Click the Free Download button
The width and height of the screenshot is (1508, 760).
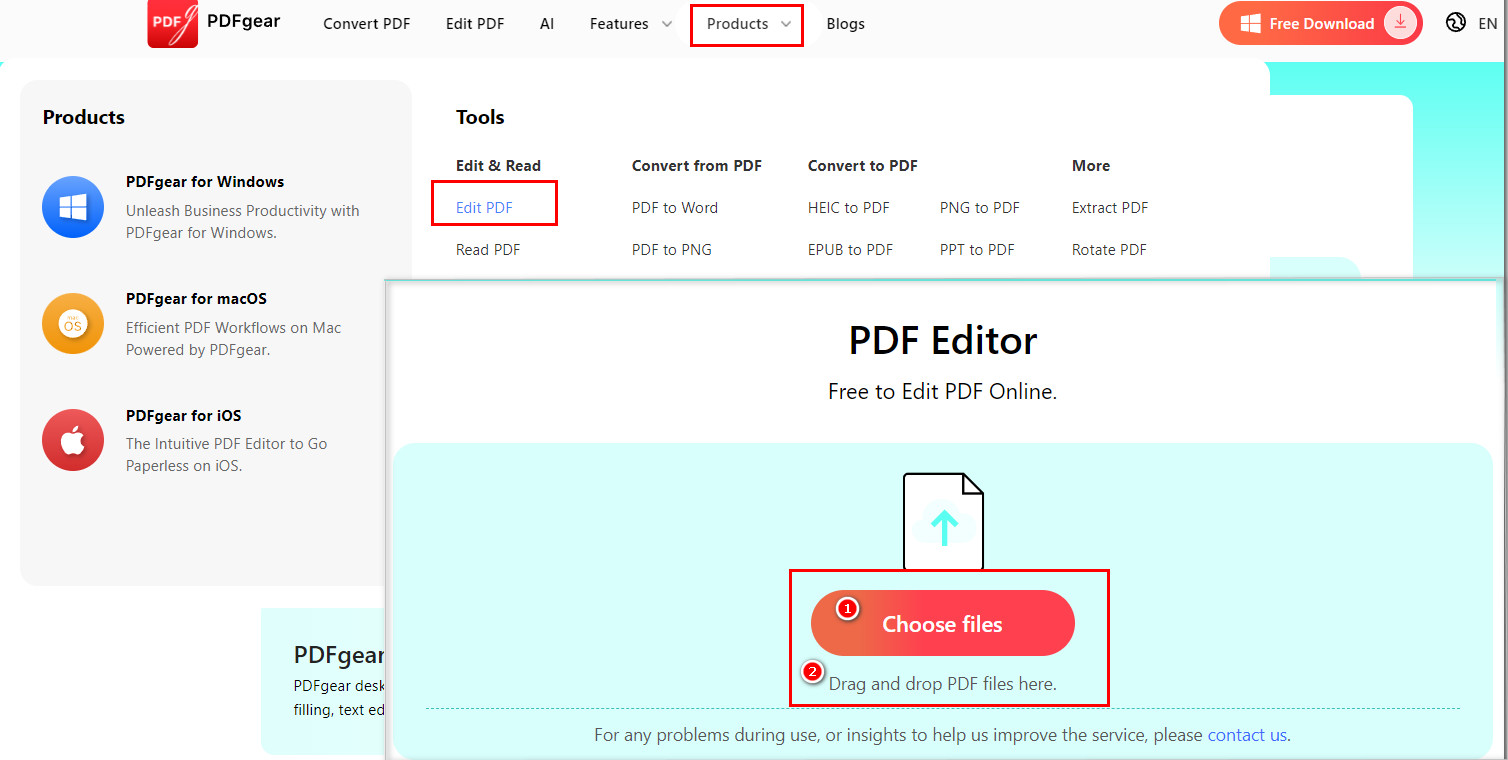tap(1320, 24)
